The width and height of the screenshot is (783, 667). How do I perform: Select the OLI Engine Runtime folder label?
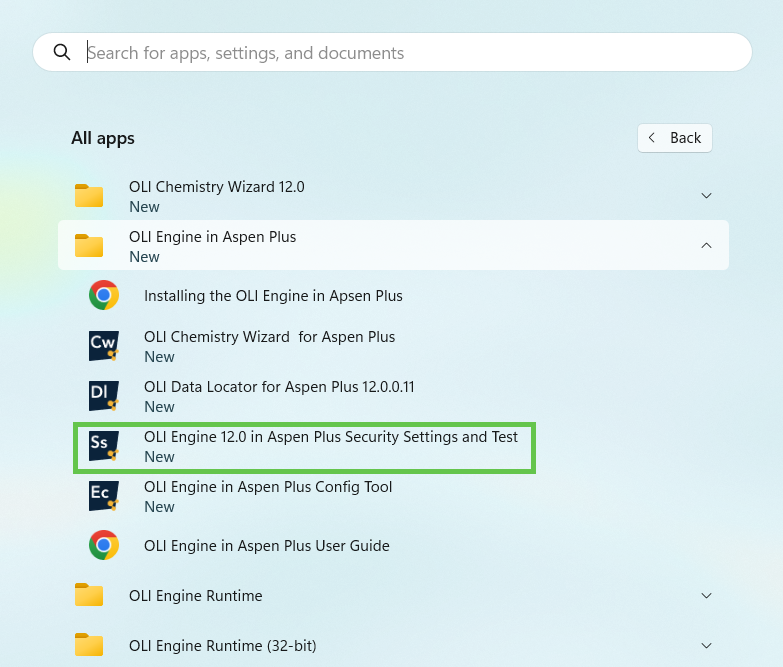[x=195, y=596]
